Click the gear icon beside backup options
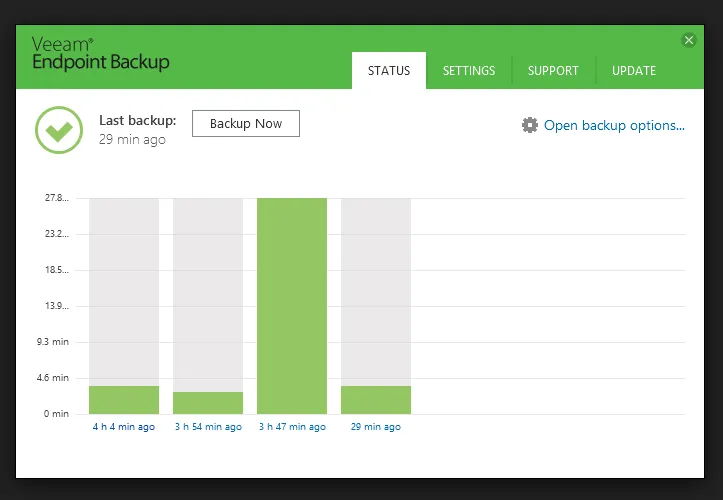The width and height of the screenshot is (723, 500). 530,125
